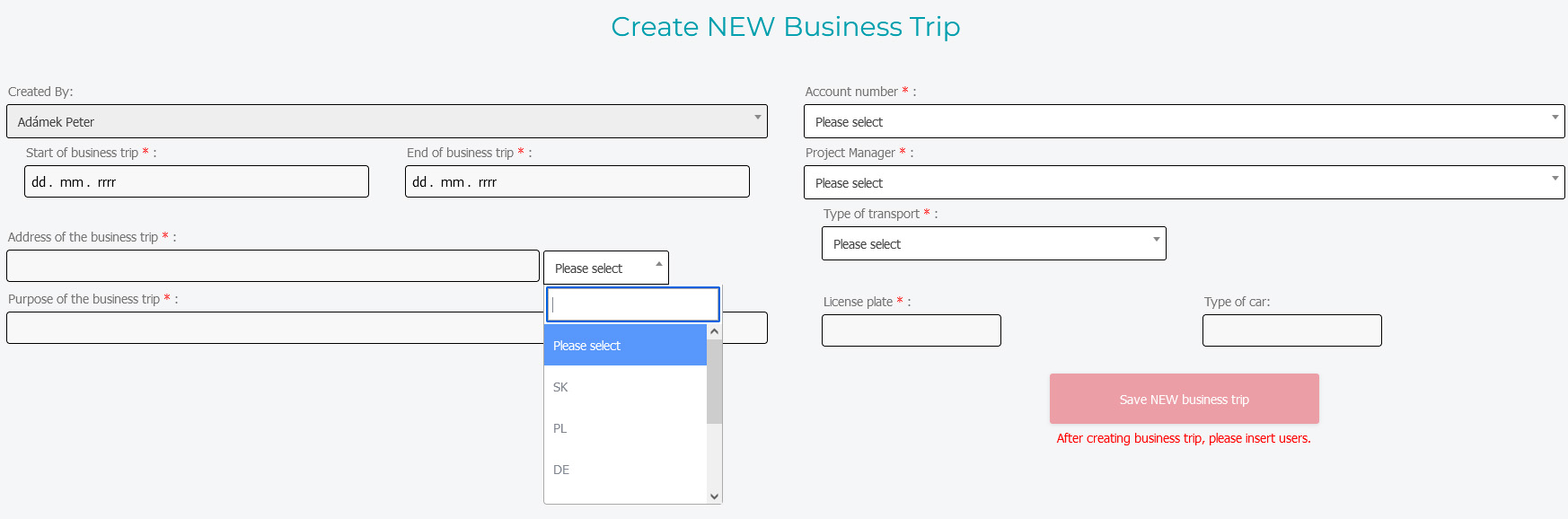Click the dropdown search box
The width and height of the screenshot is (1568, 519).
click(632, 304)
